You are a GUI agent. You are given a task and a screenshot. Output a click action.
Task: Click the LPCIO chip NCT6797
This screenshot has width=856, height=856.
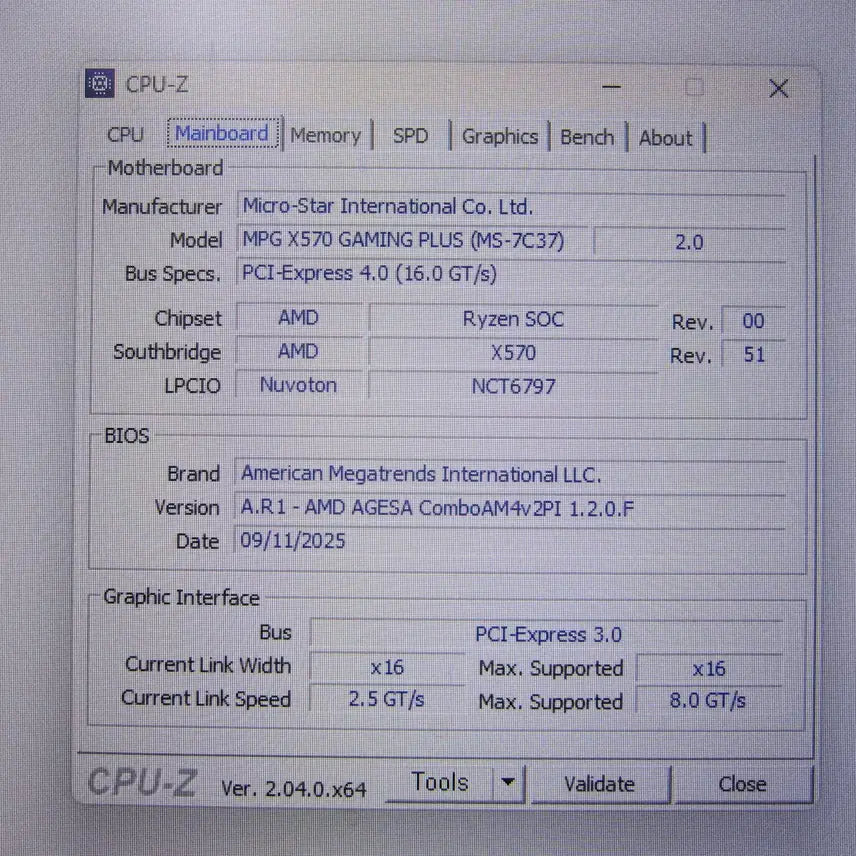pos(513,387)
